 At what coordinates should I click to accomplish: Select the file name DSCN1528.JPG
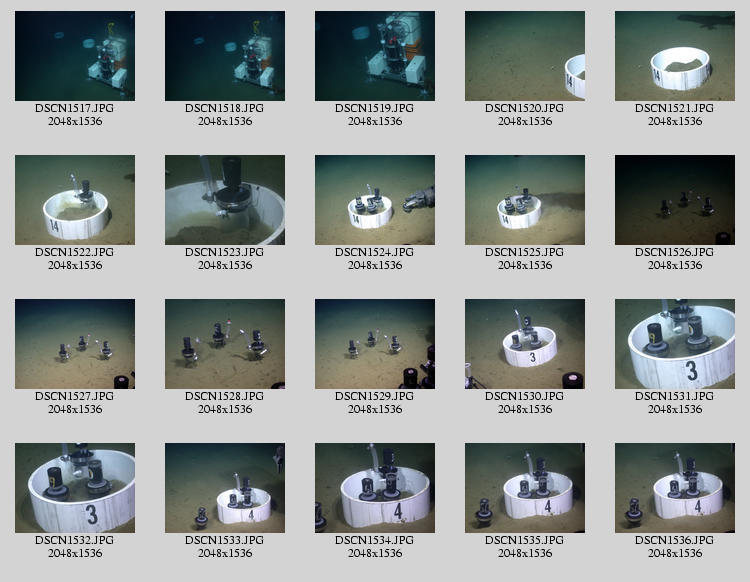225,396
